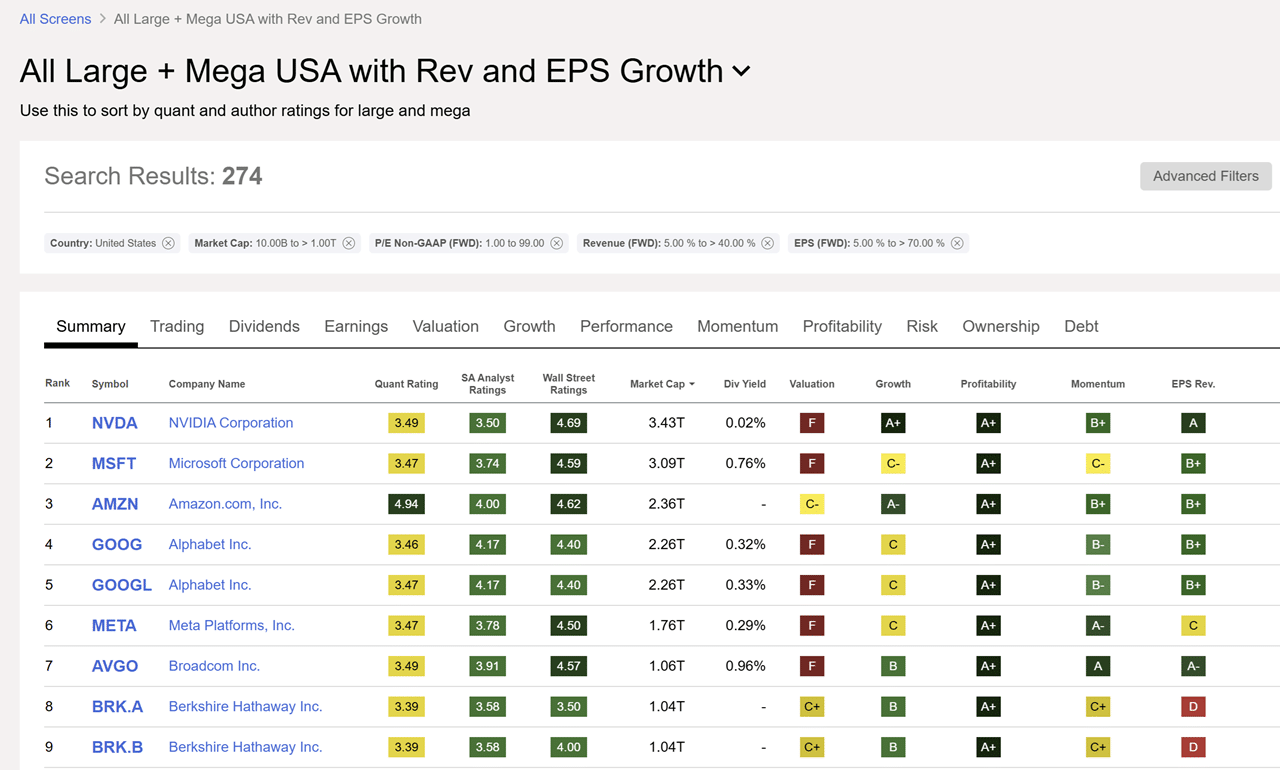1280x770 pixels.
Task: Remove the P/E Non-GAAP (FWD) filter
Action: tap(557, 243)
